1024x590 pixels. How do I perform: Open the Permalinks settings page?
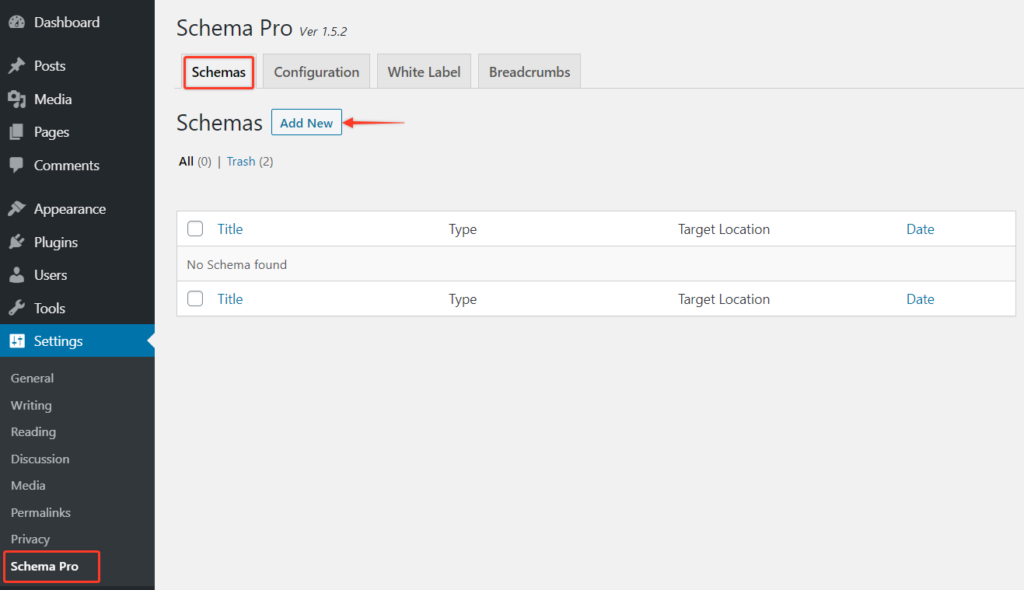pos(40,512)
